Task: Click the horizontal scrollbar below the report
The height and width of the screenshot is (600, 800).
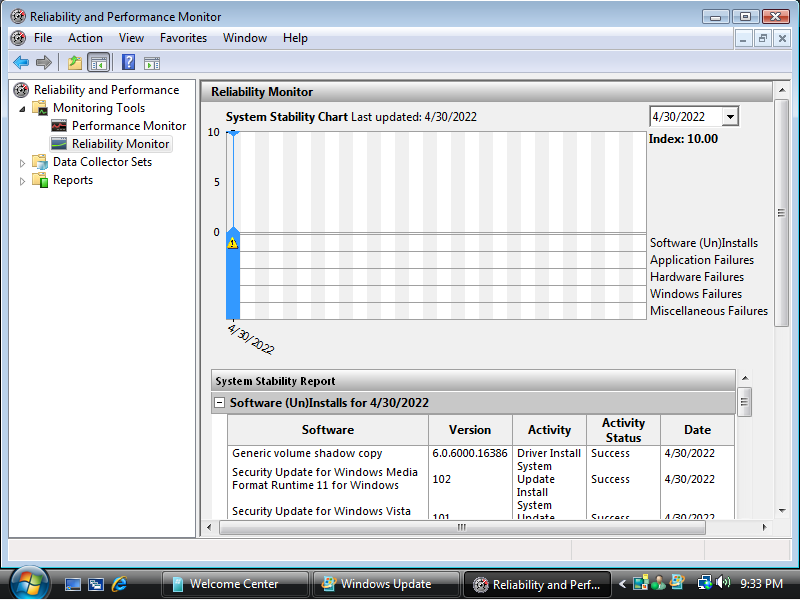Action: 461,527
